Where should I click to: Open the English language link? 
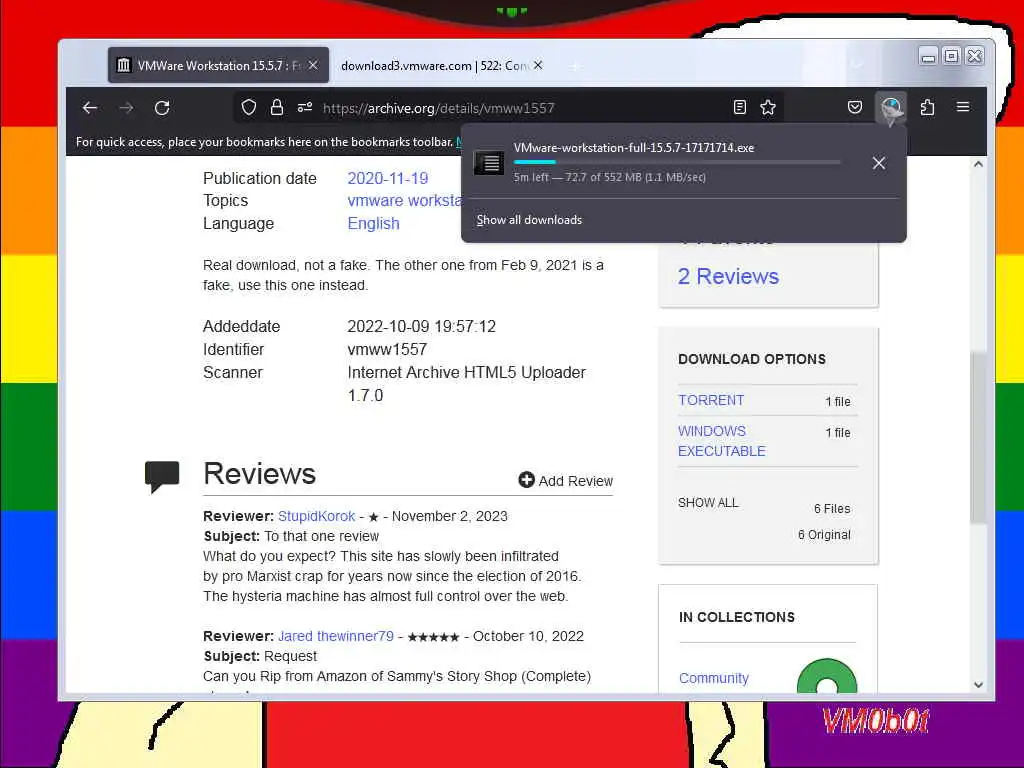pyautogui.click(x=373, y=223)
